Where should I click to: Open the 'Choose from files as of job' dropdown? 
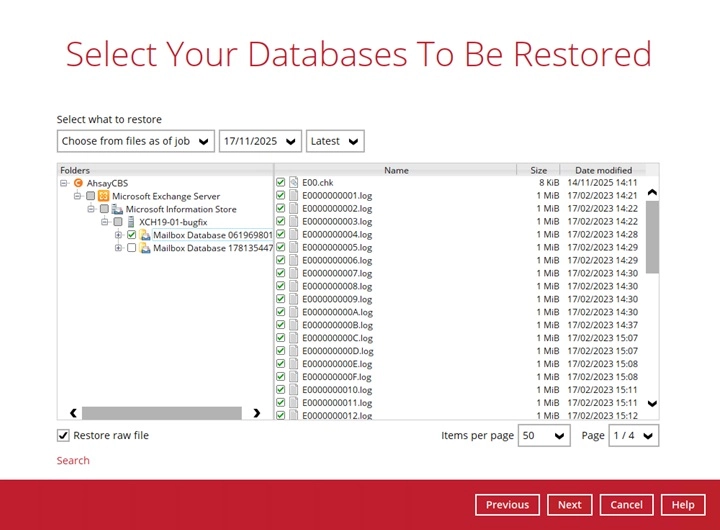[x=136, y=141]
